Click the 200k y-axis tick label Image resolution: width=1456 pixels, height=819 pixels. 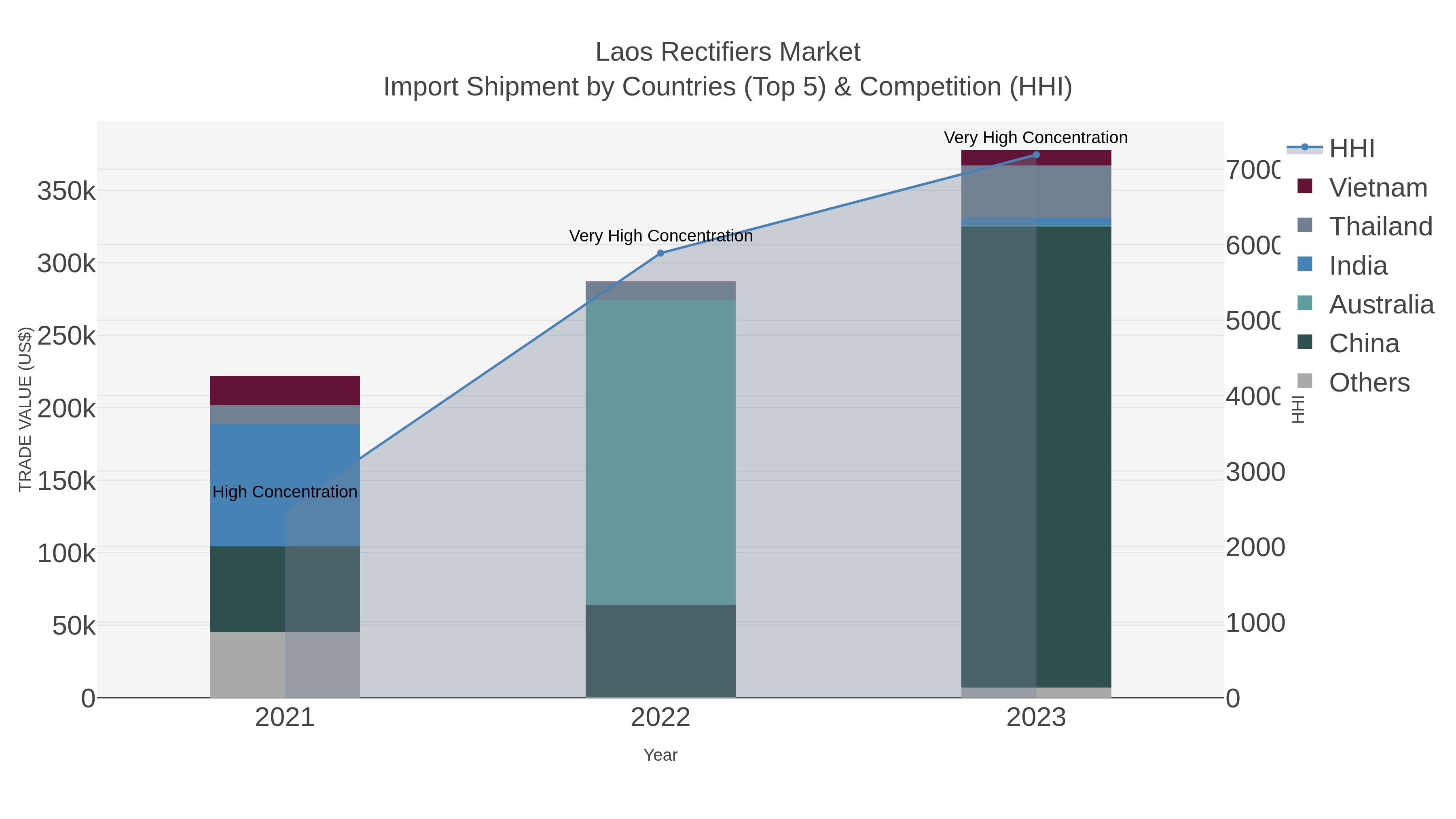pos(67,408)
